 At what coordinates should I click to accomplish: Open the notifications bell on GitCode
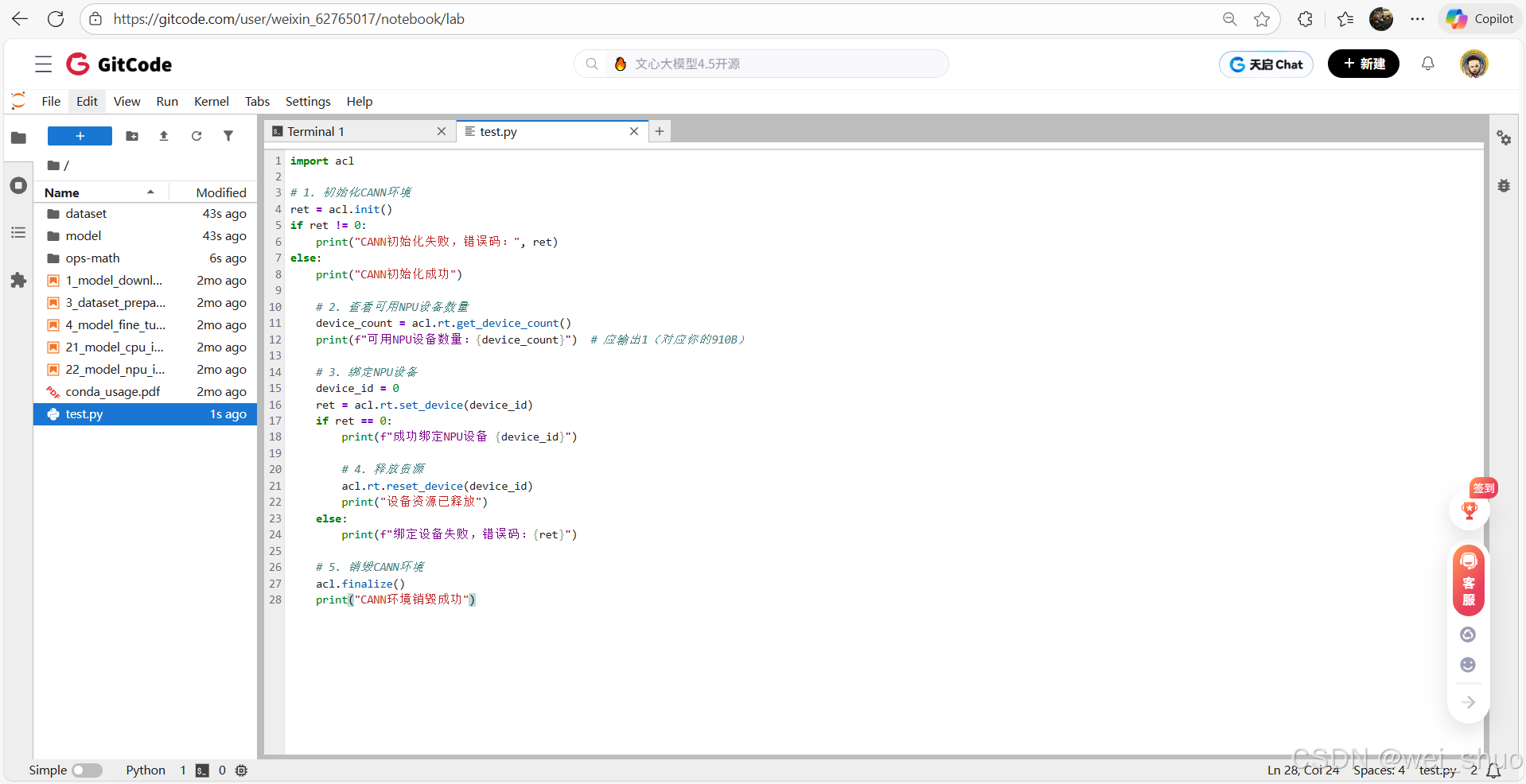tap(1428, 64)
